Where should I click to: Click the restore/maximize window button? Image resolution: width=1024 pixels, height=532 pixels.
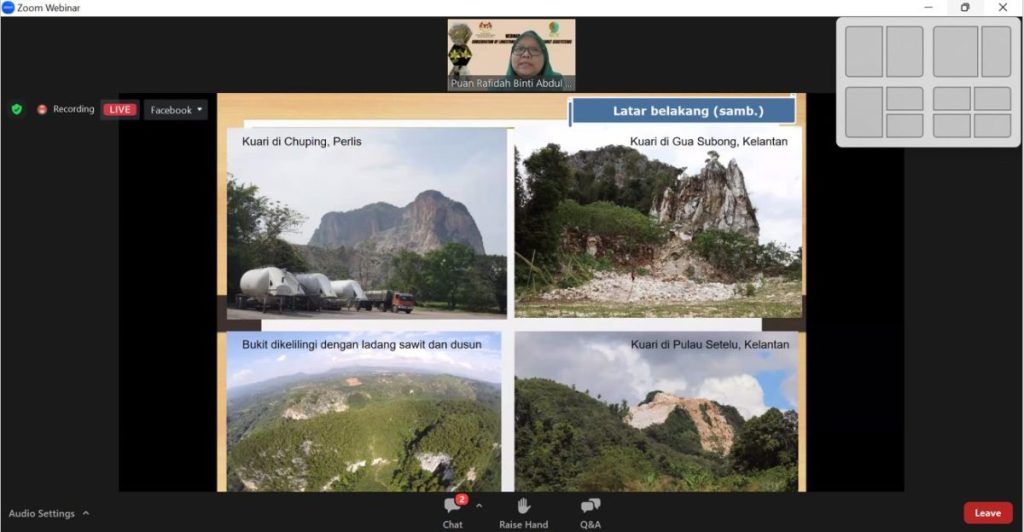pos(965,8)
